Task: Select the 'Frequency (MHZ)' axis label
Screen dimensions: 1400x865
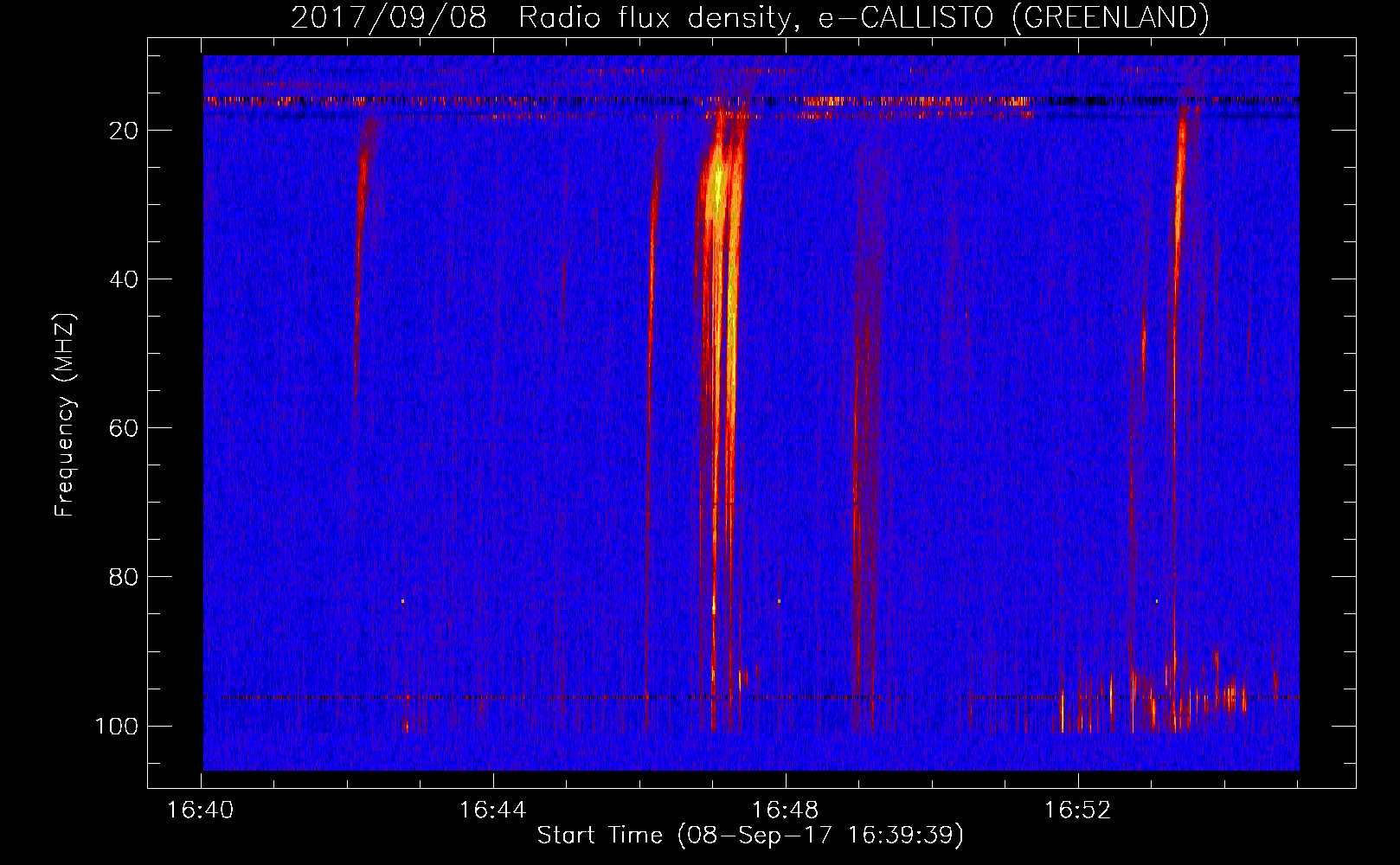Action: [65, 415]
